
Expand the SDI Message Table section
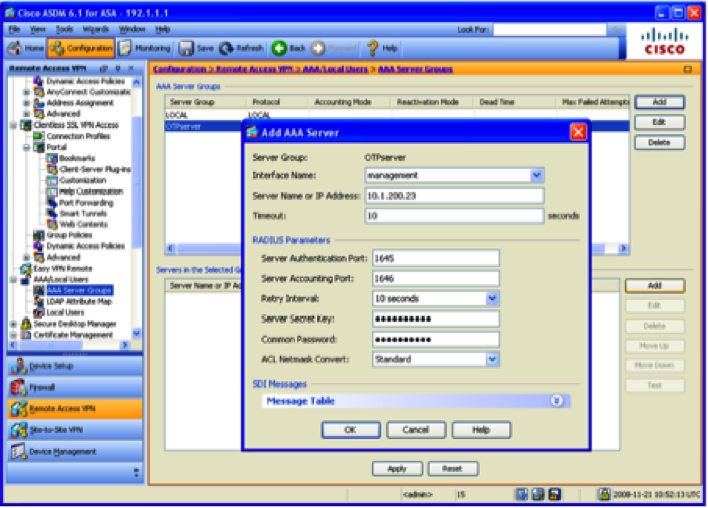coord(557,401)
